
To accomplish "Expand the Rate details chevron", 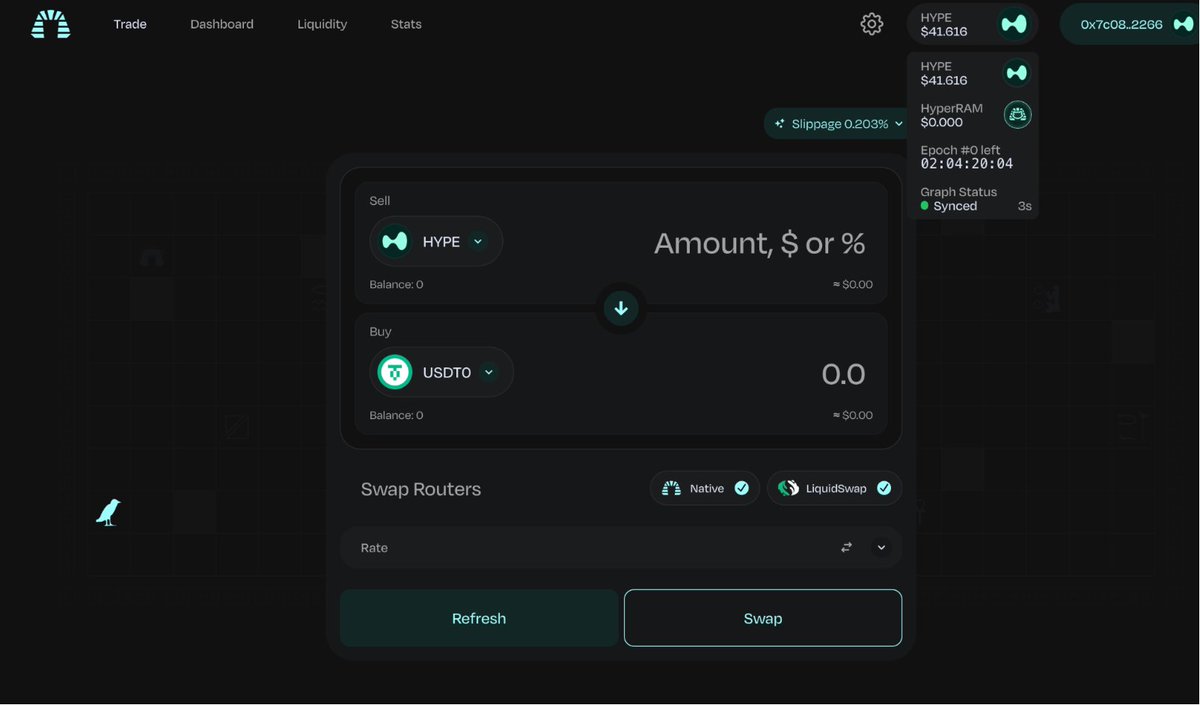I will (881, 548).
